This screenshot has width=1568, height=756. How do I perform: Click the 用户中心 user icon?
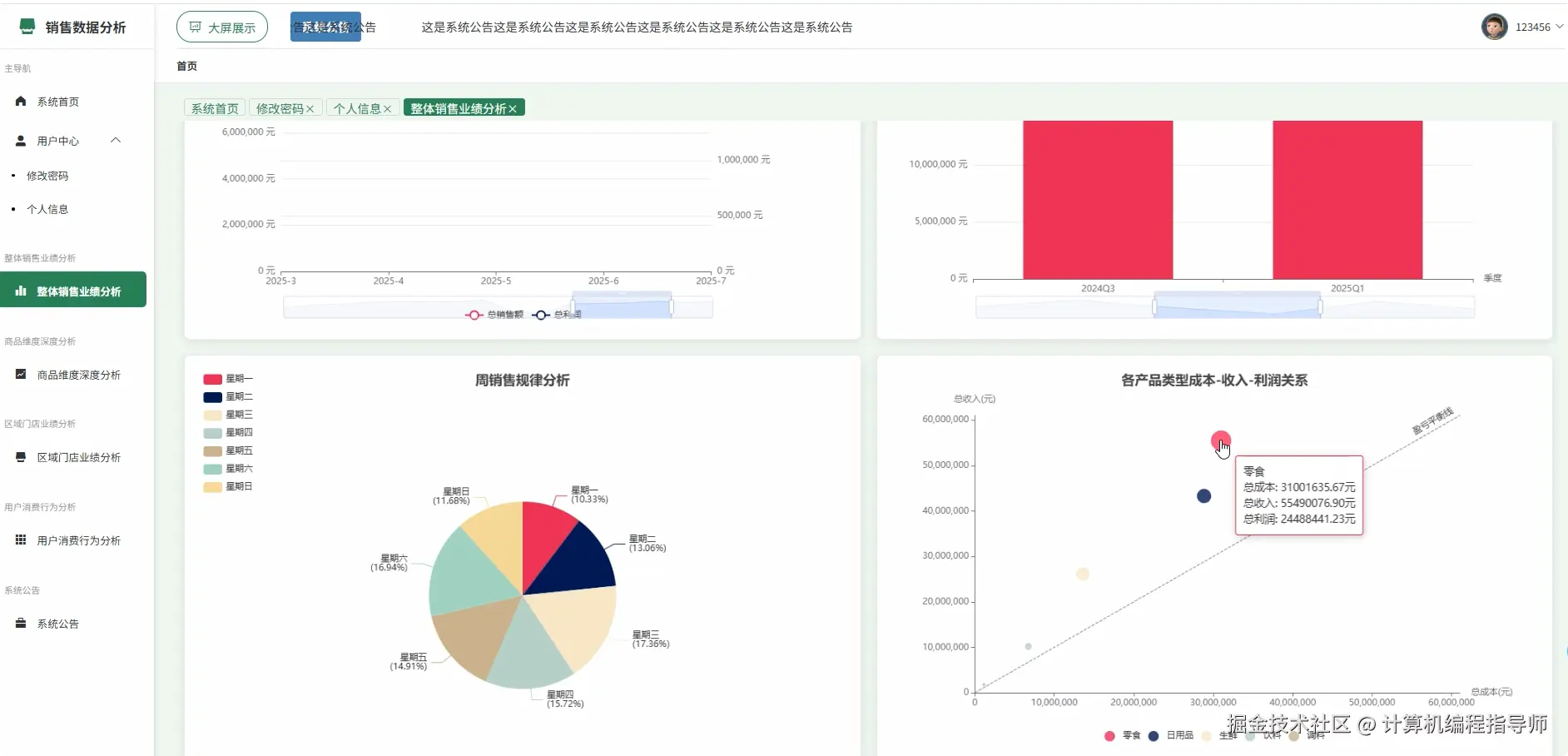[18, 140]
